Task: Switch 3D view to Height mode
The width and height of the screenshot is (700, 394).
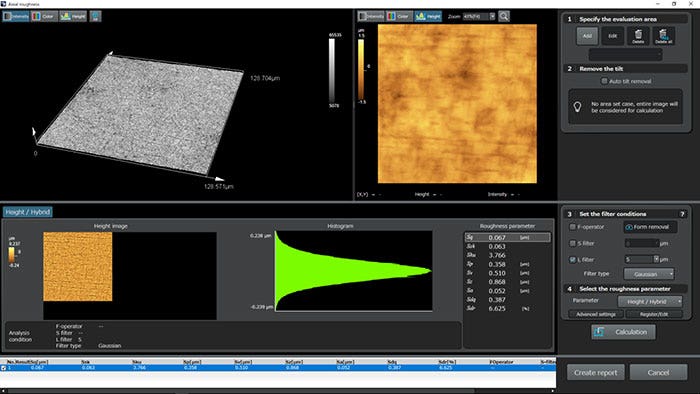Action: (73, 17)
